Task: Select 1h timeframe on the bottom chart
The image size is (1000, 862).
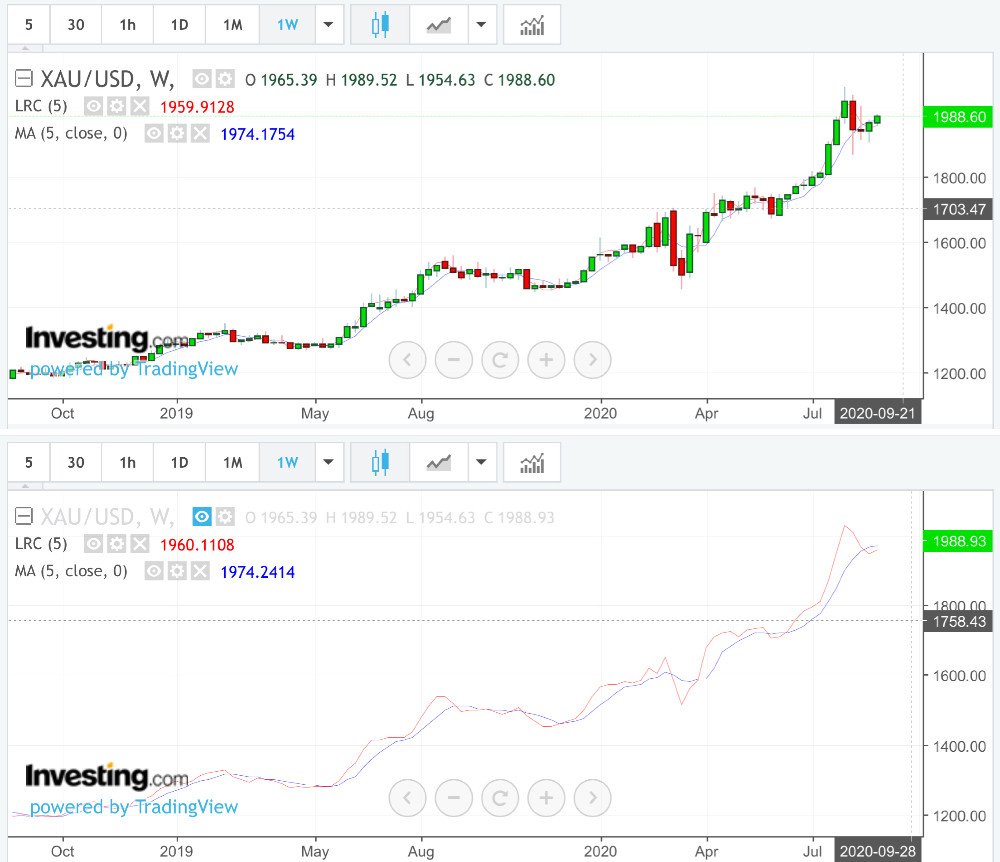Action: click(127, 462)
